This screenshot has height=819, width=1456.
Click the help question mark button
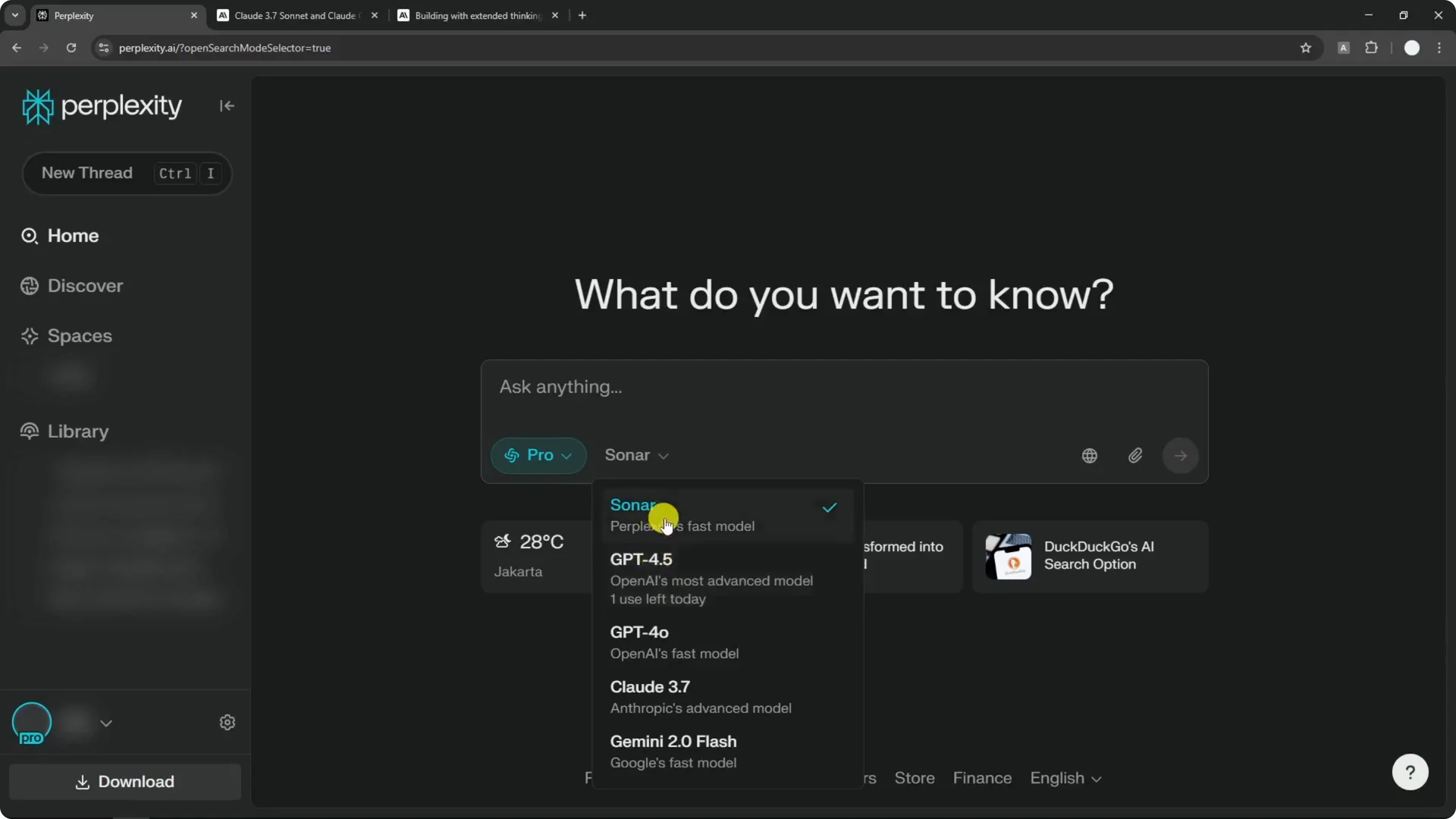point(1410,772)
